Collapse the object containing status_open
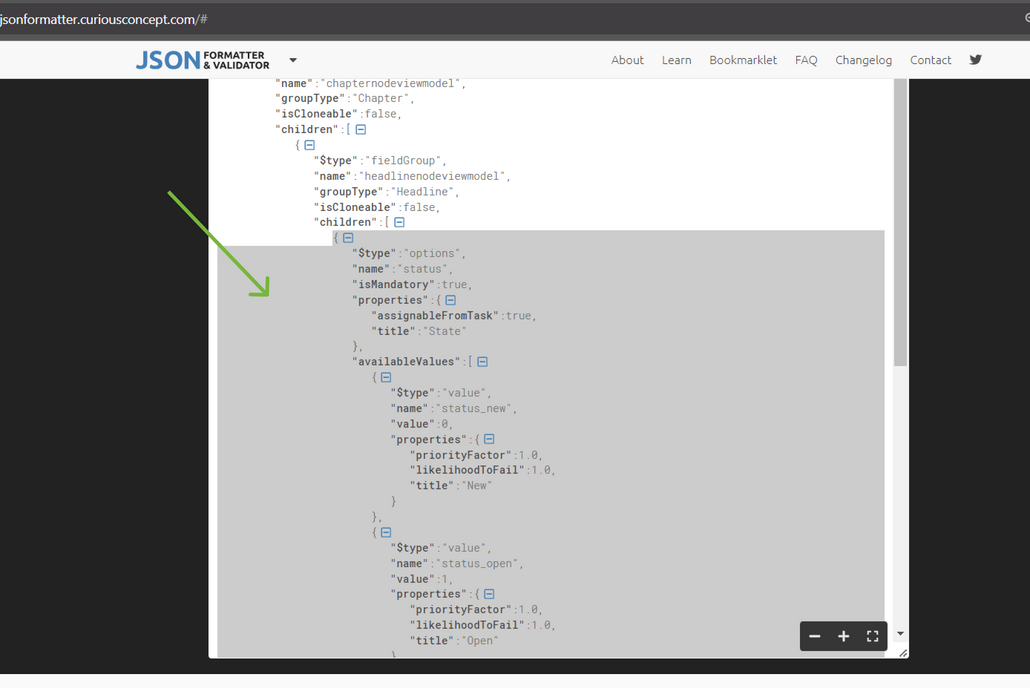 click(386, 532)
